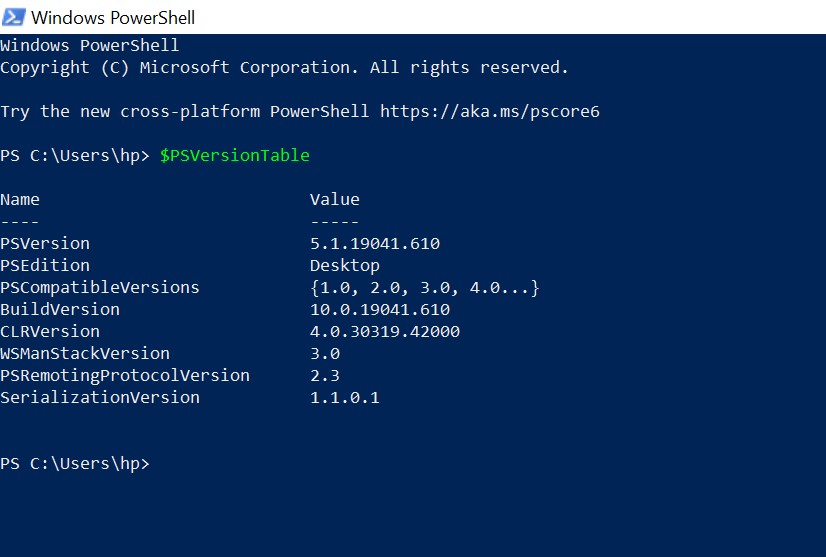Click the Value column header
The height and width of the screenshot is (557, 826).
tap(335, 200)
